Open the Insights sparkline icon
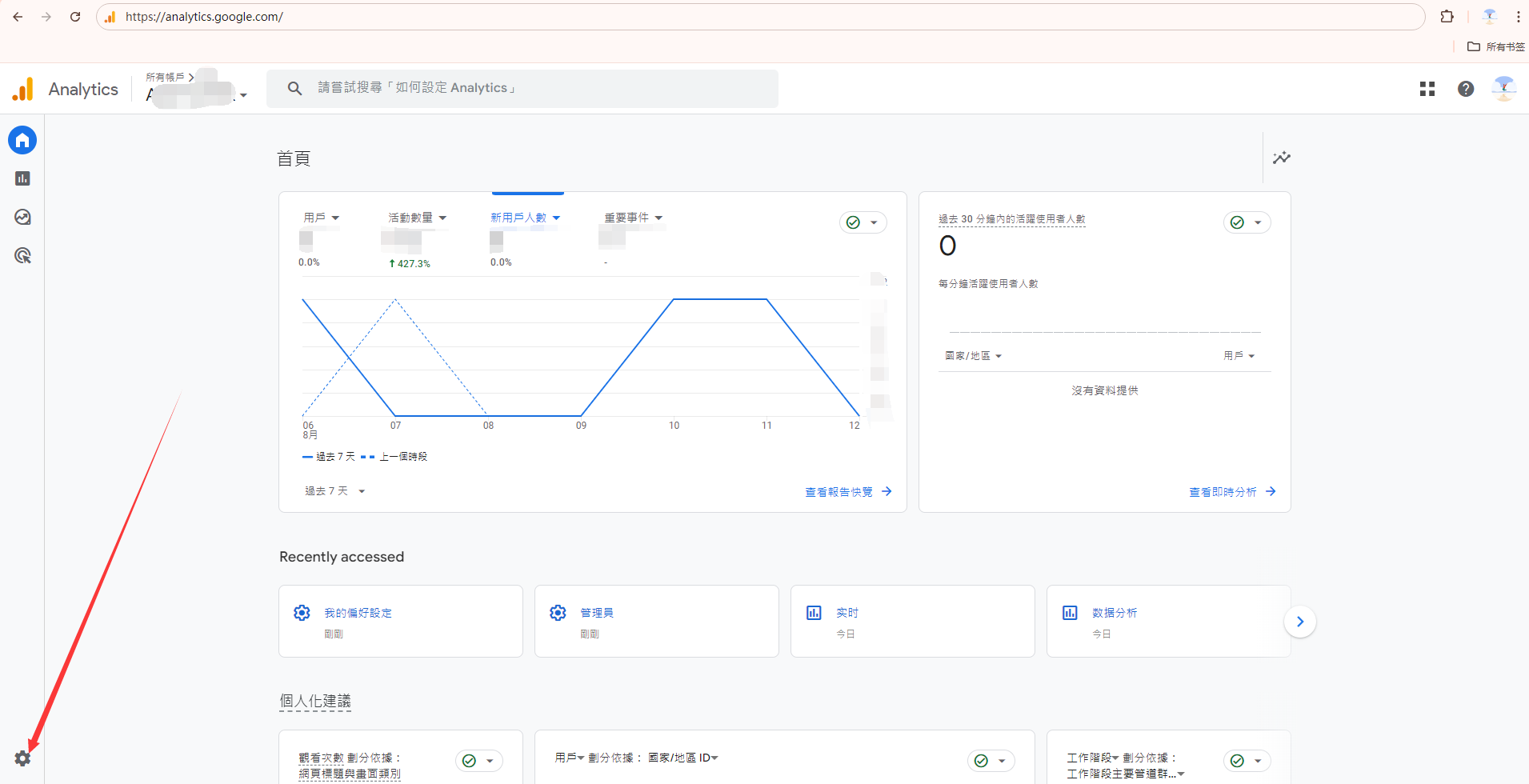Screen dimensions: 1529x784 (x=1281, y=158)
